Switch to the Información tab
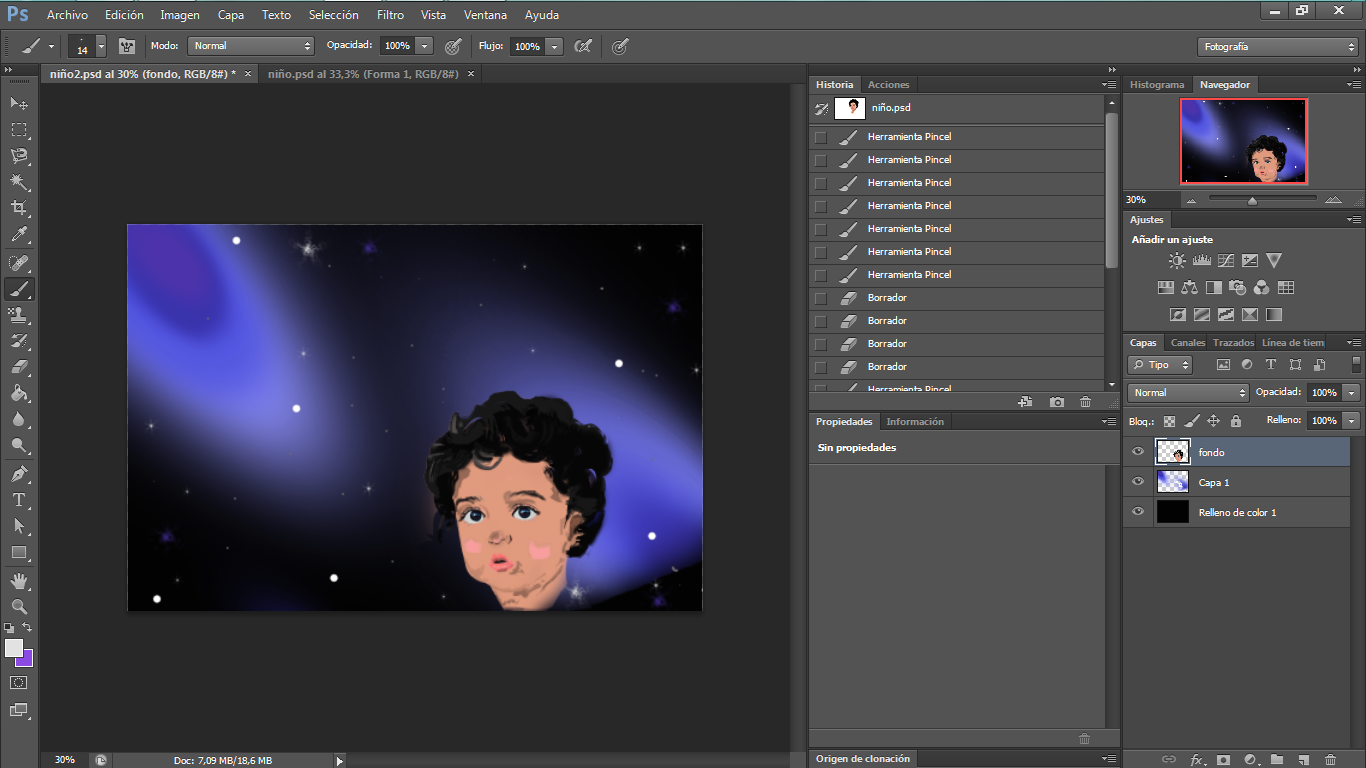This screenshot has height=768, width=1366. (x=915, y=422)
